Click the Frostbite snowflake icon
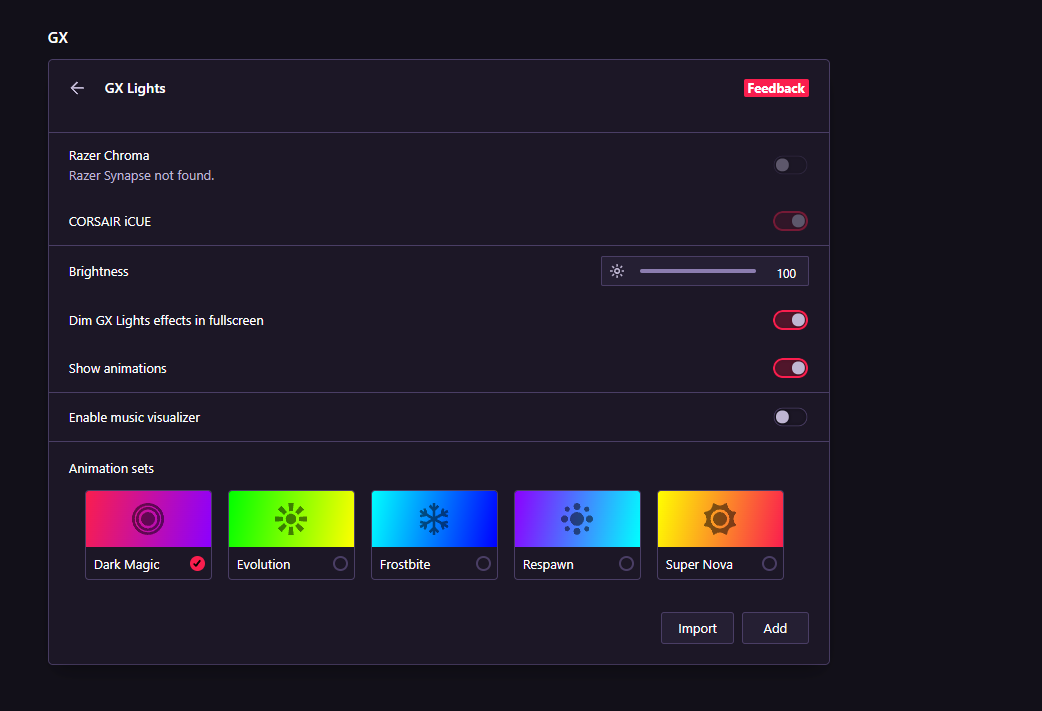Viewport: 1042px width, 711px height. (434, 519)
